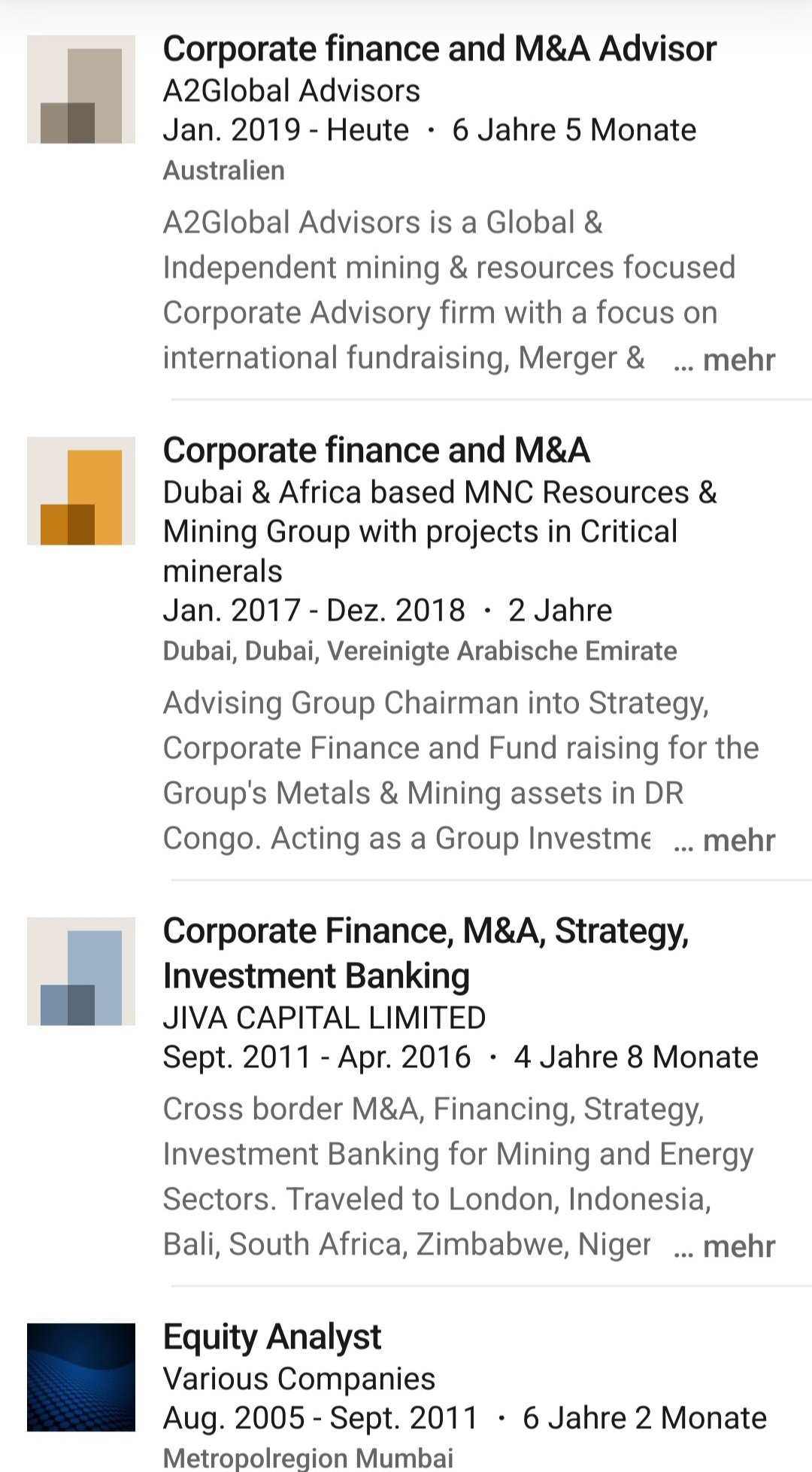Open Corporate finance and M&A Advisor title
The height and width of the screenshot is (1472, 812).
click(440, 49)
